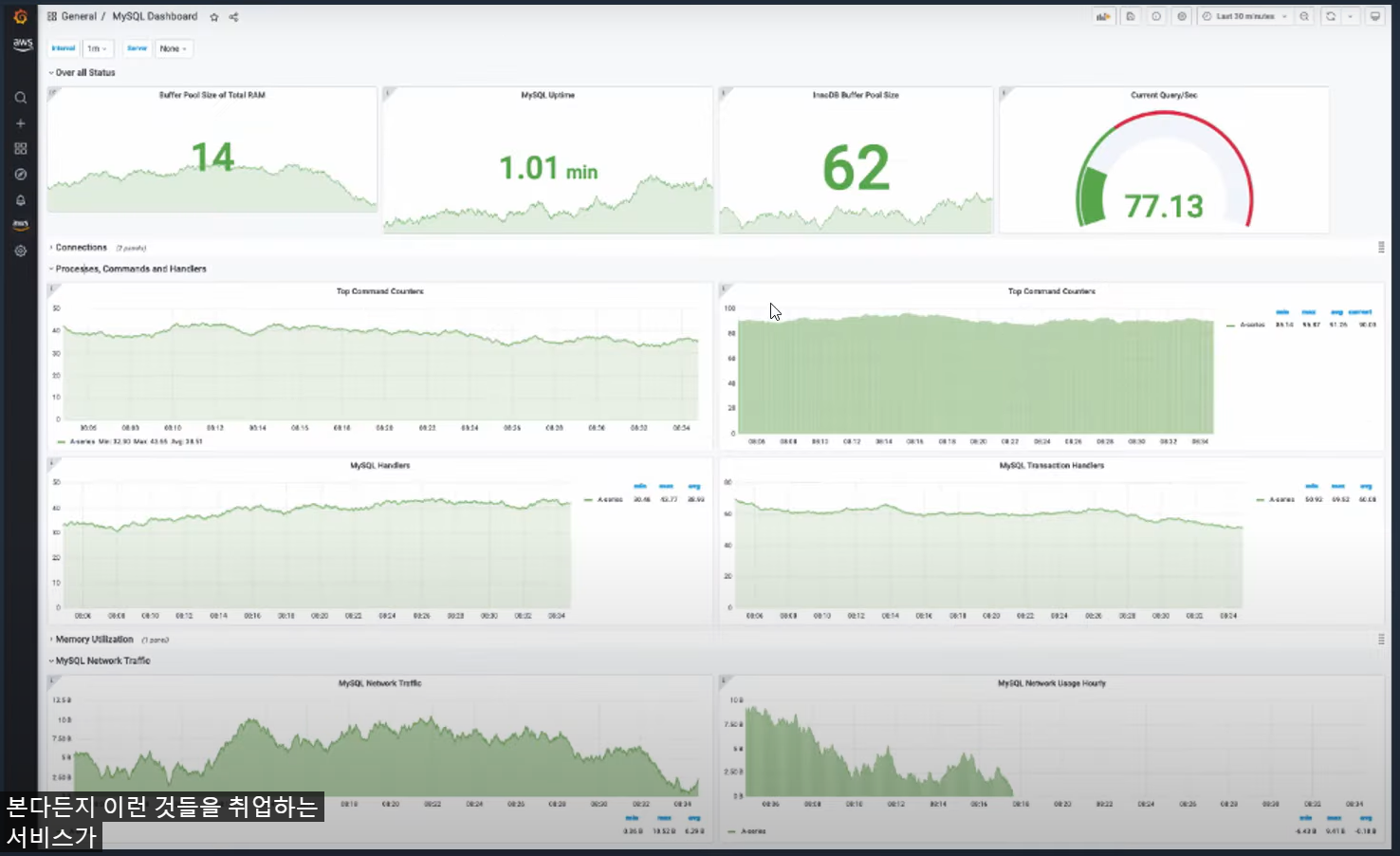Share the dashboard via the share icon
This screenshot has width=1400, height=856.
tap(233, 17)
